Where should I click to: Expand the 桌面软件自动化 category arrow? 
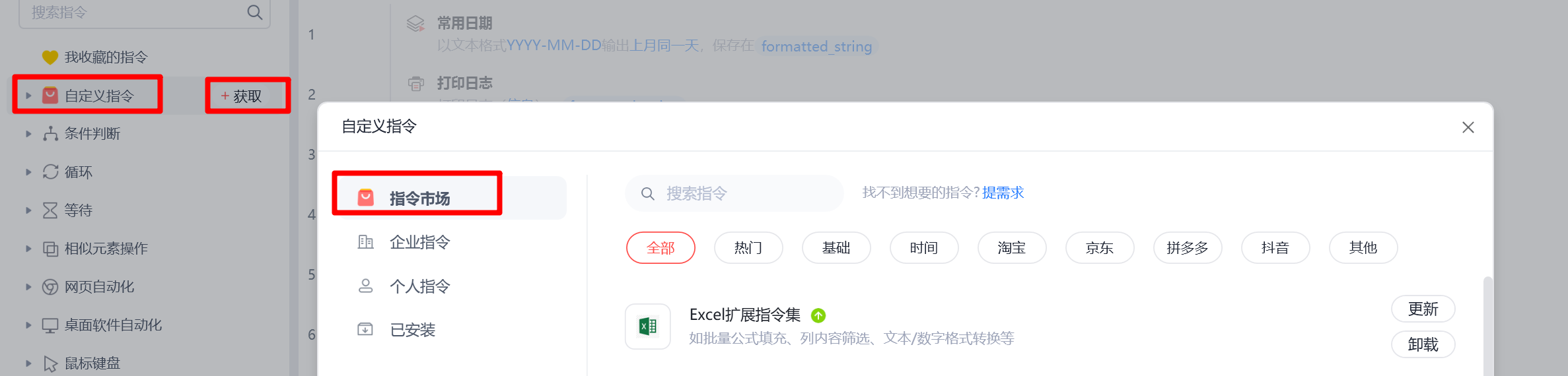pyautogui.click(x=28, y=325)
